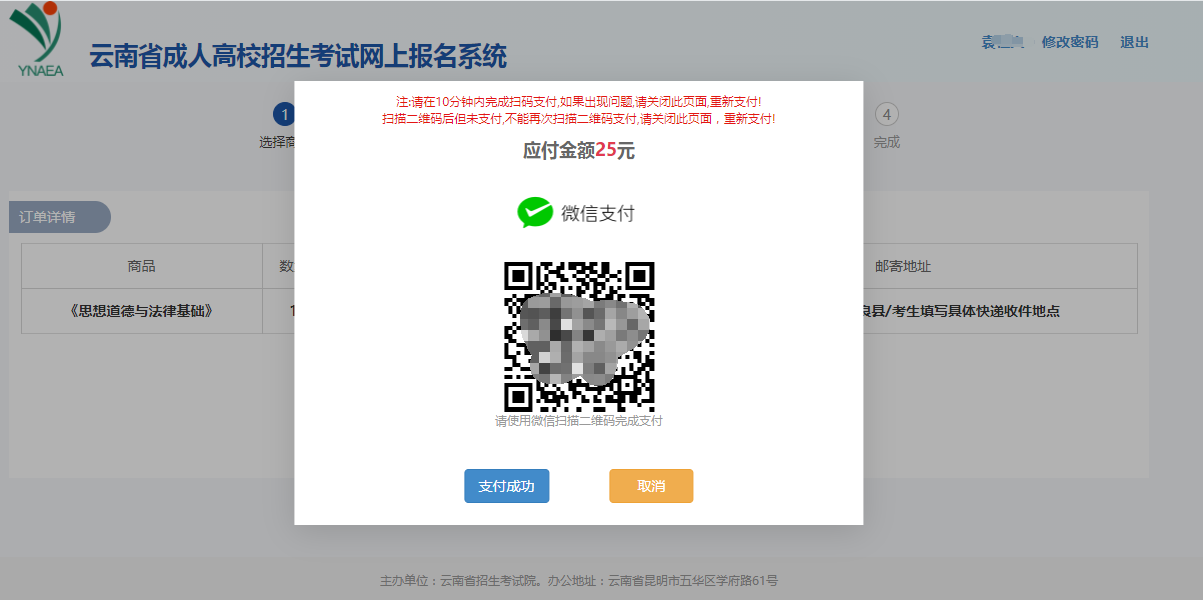Select the 订单详情 tab

(59, 216)
